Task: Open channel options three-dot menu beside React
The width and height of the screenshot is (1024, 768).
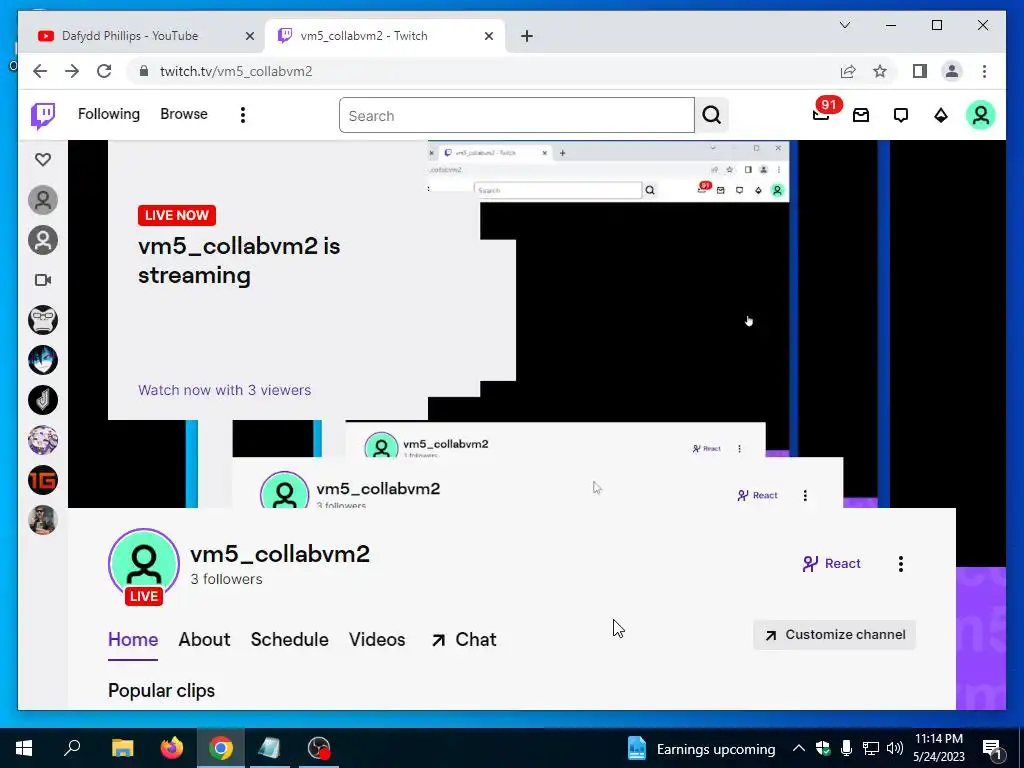Action: [901, 564]
